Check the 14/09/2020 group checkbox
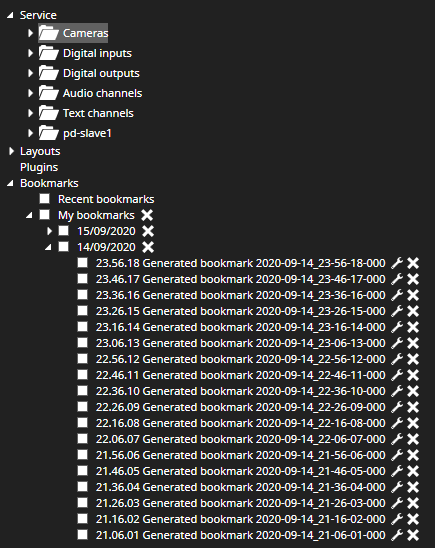Viewport: 435px width, 548px height. click(x=64, y=246)
